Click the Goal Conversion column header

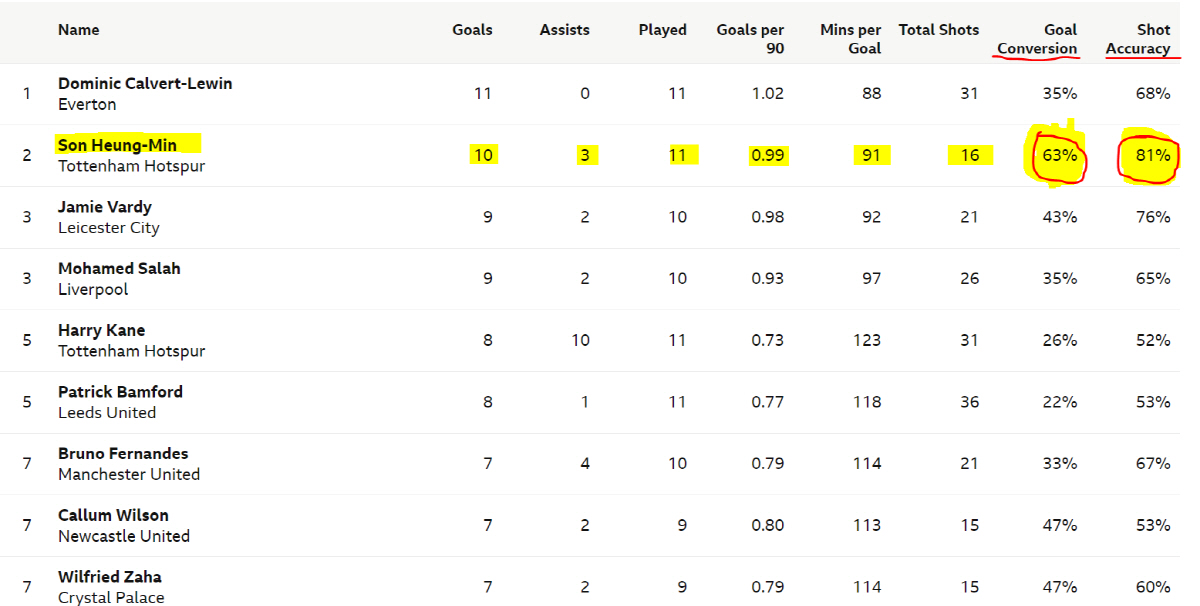[1037, 39]
